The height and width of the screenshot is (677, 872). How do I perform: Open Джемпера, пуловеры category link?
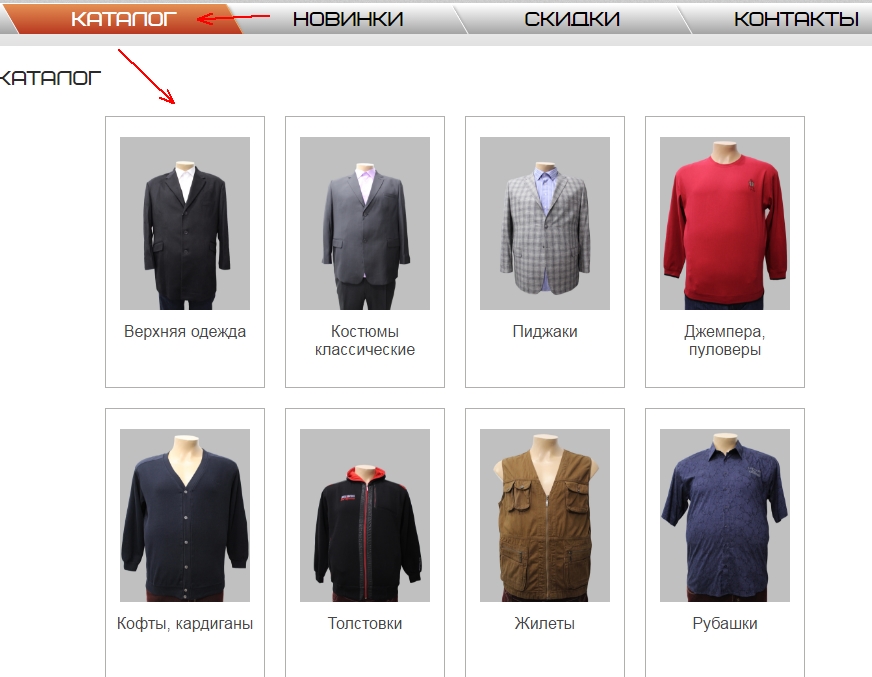click(725, 341)
